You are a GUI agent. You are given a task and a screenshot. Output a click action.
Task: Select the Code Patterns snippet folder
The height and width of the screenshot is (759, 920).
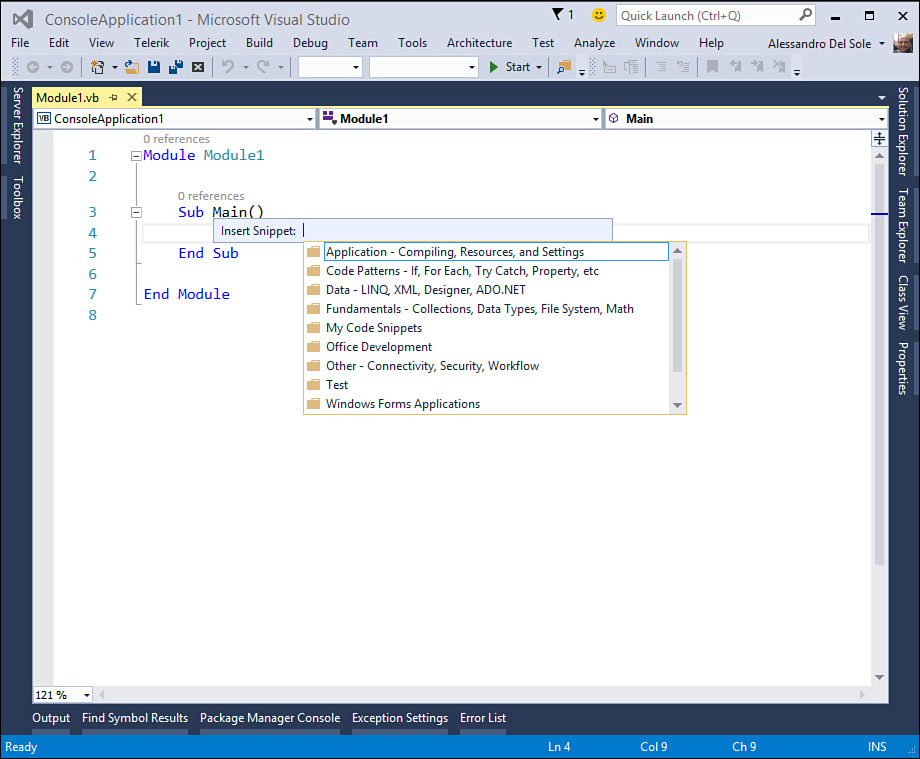[x=462, y=271]
